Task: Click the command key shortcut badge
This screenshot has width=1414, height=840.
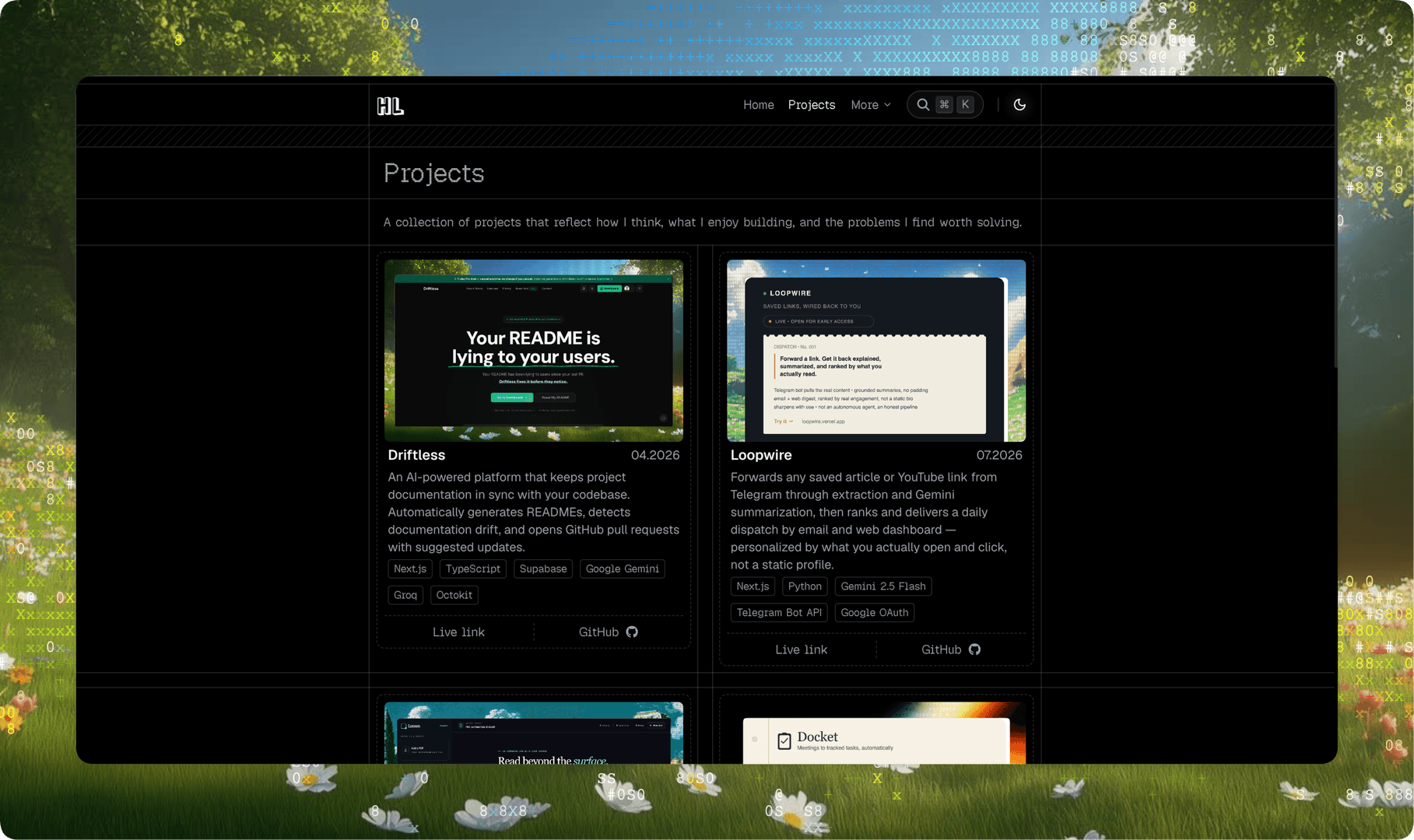Action: click(x=944, y=105)
